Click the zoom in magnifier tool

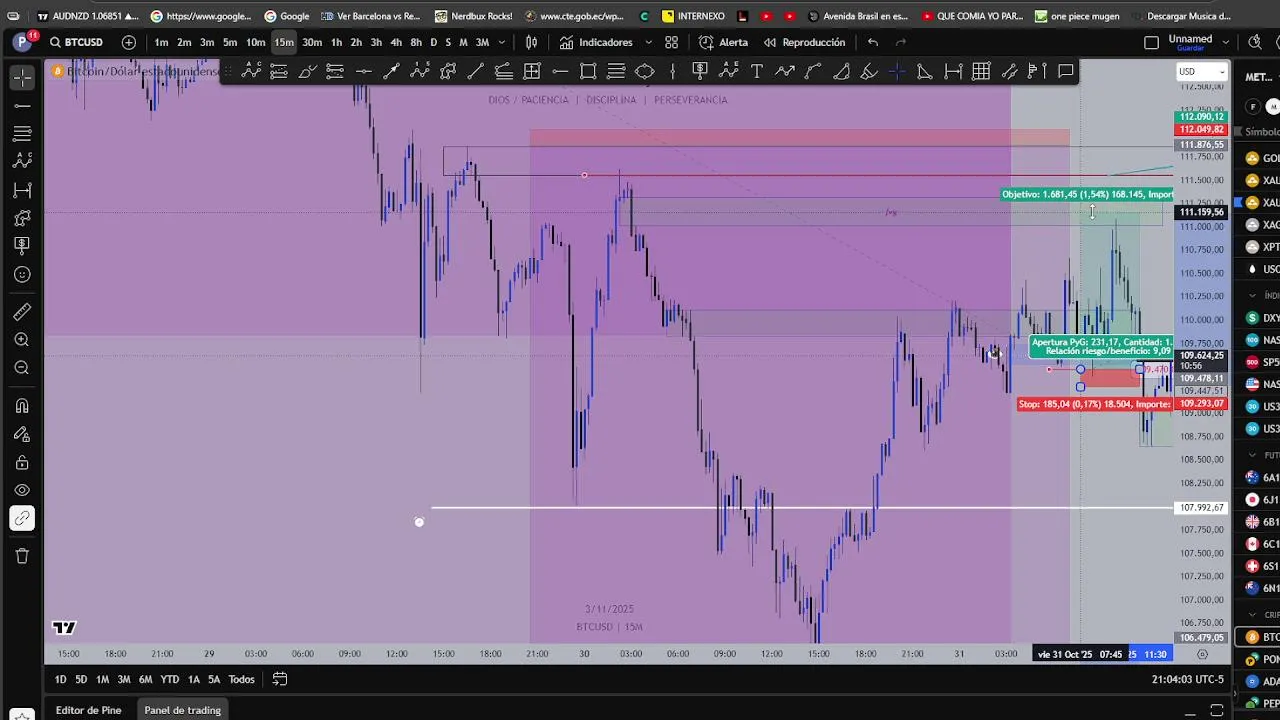pyautogui.click(x=22, y=340)
